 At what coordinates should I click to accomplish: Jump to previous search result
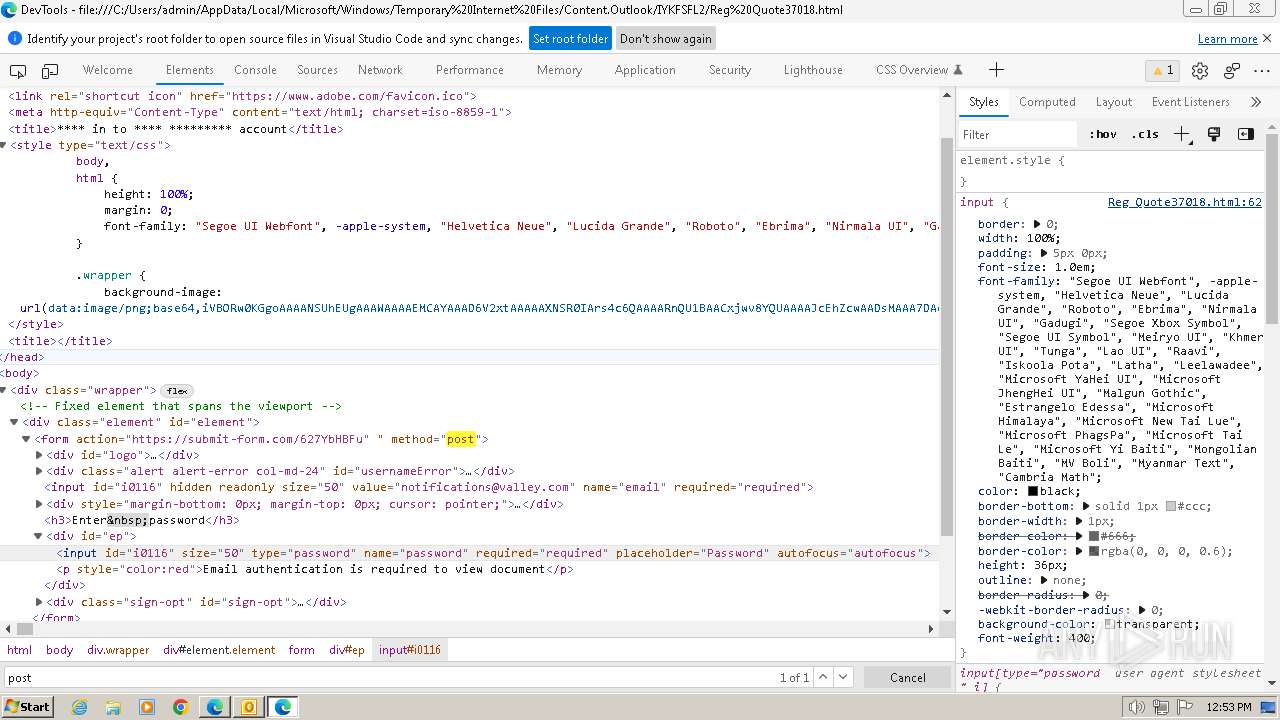tap(823, 677)
